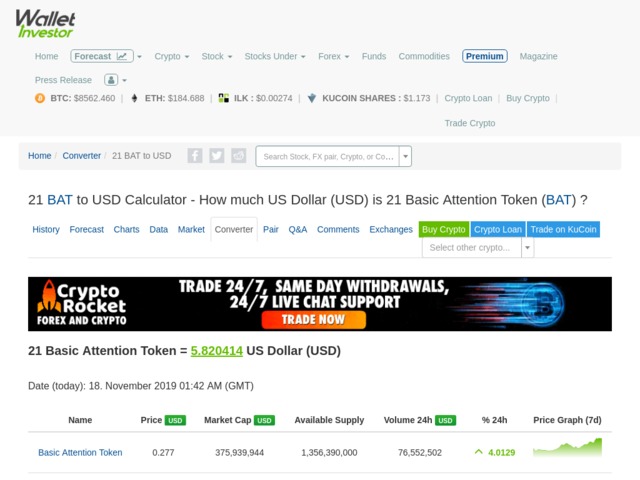Open the Stocks Under dropdown
This screenshot has height=480, width=640.
pos(275,56)
